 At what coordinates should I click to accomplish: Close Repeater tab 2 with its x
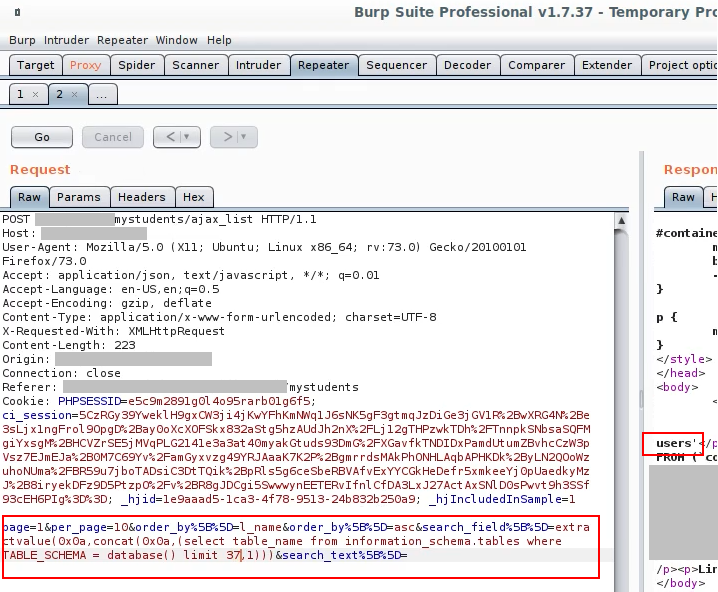(x=74, y=94)
